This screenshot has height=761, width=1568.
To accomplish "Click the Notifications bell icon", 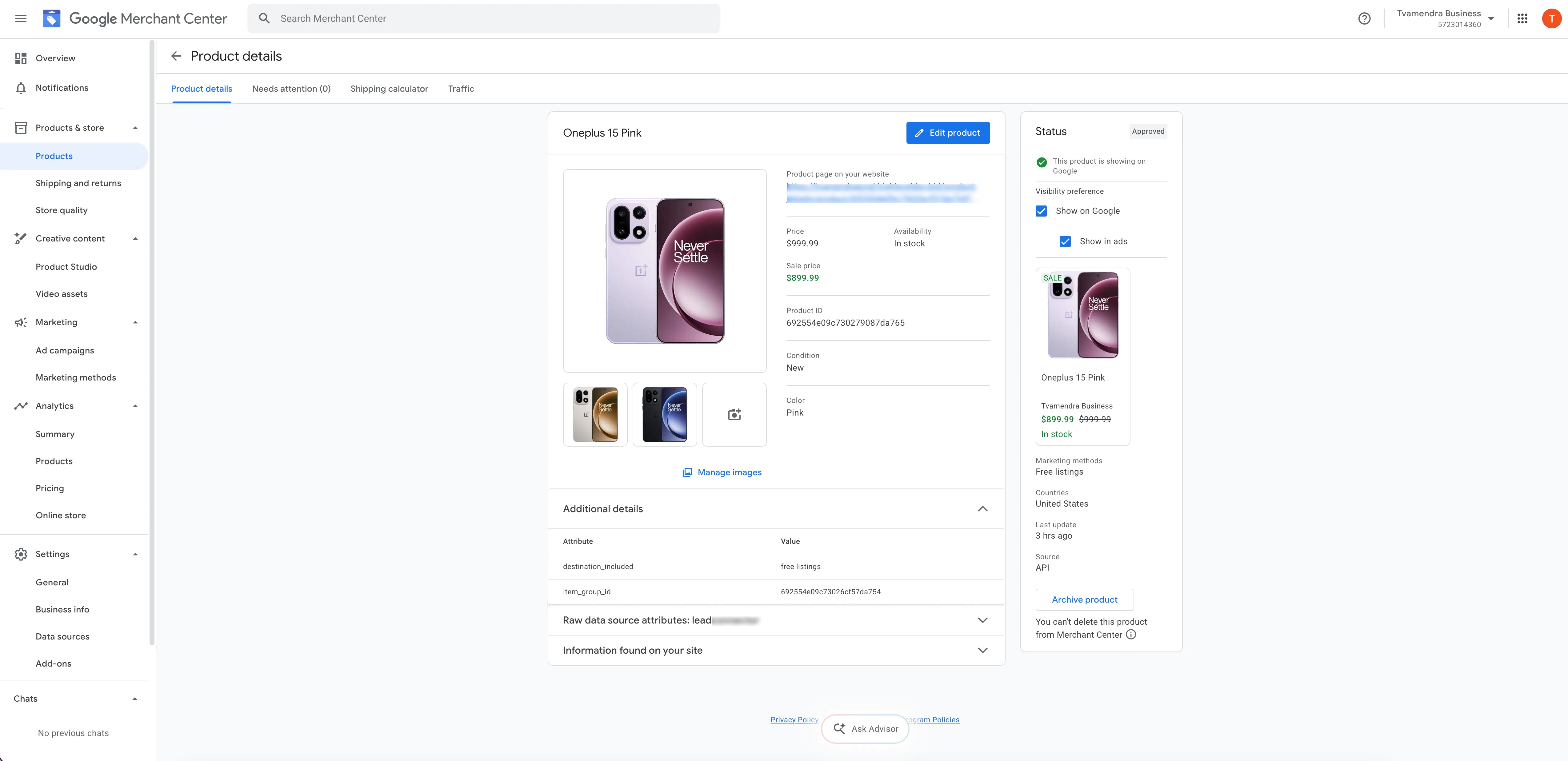I will [x=21, y=88].
